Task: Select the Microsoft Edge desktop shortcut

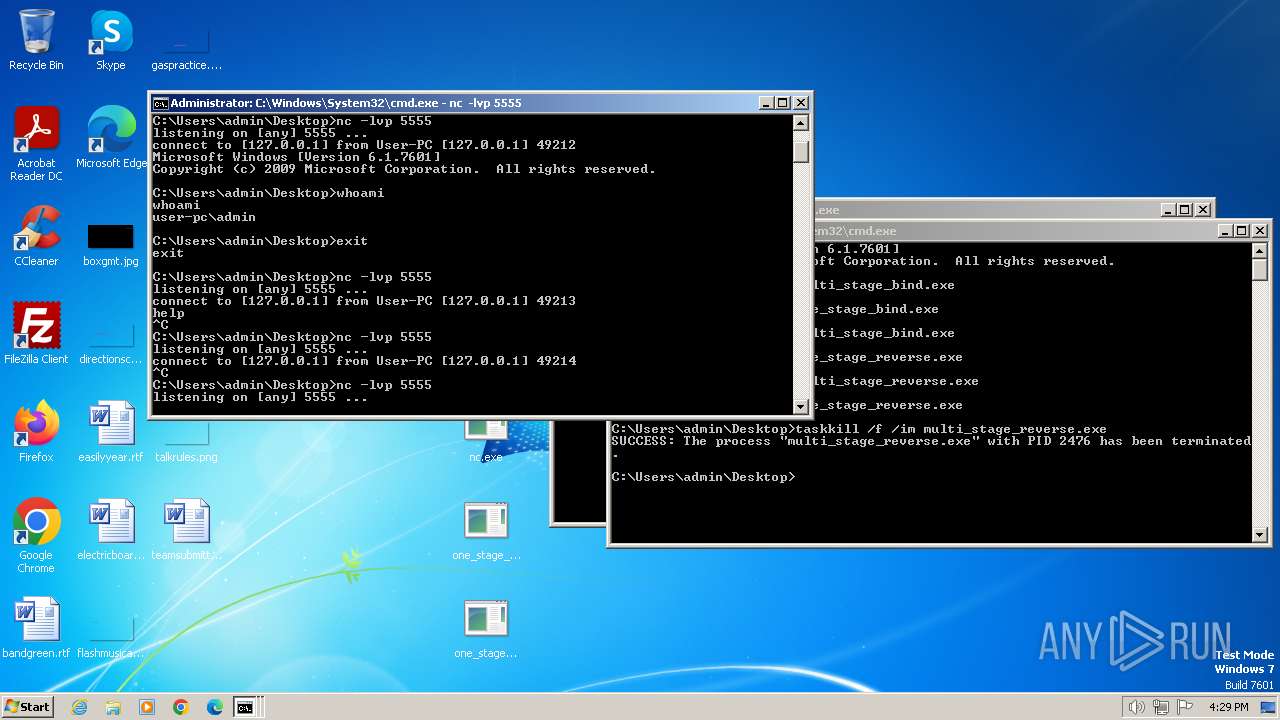Action: coord(111,138)
